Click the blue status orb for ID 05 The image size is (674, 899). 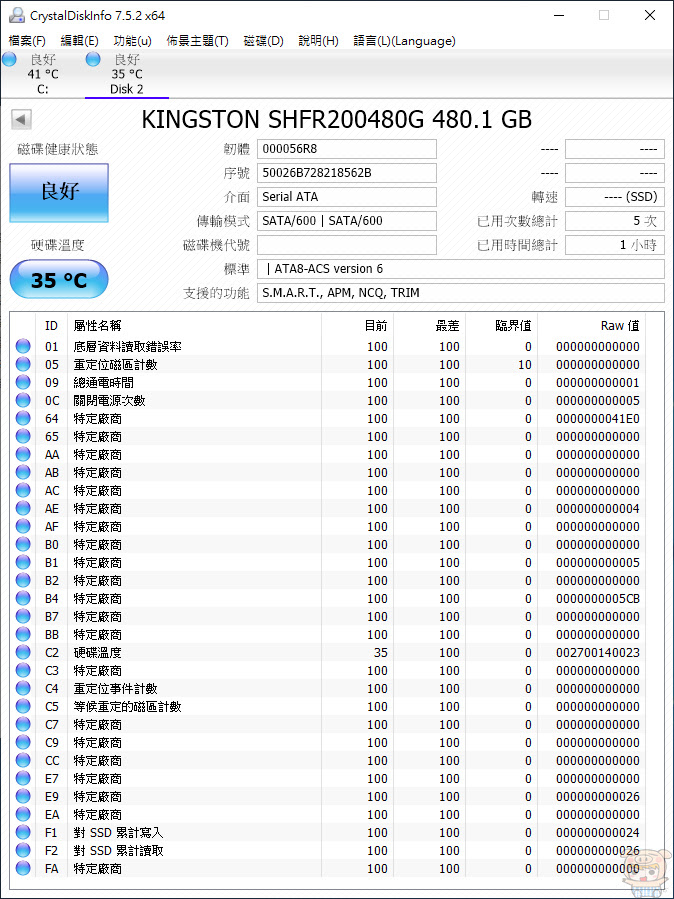tap(23, 364)
